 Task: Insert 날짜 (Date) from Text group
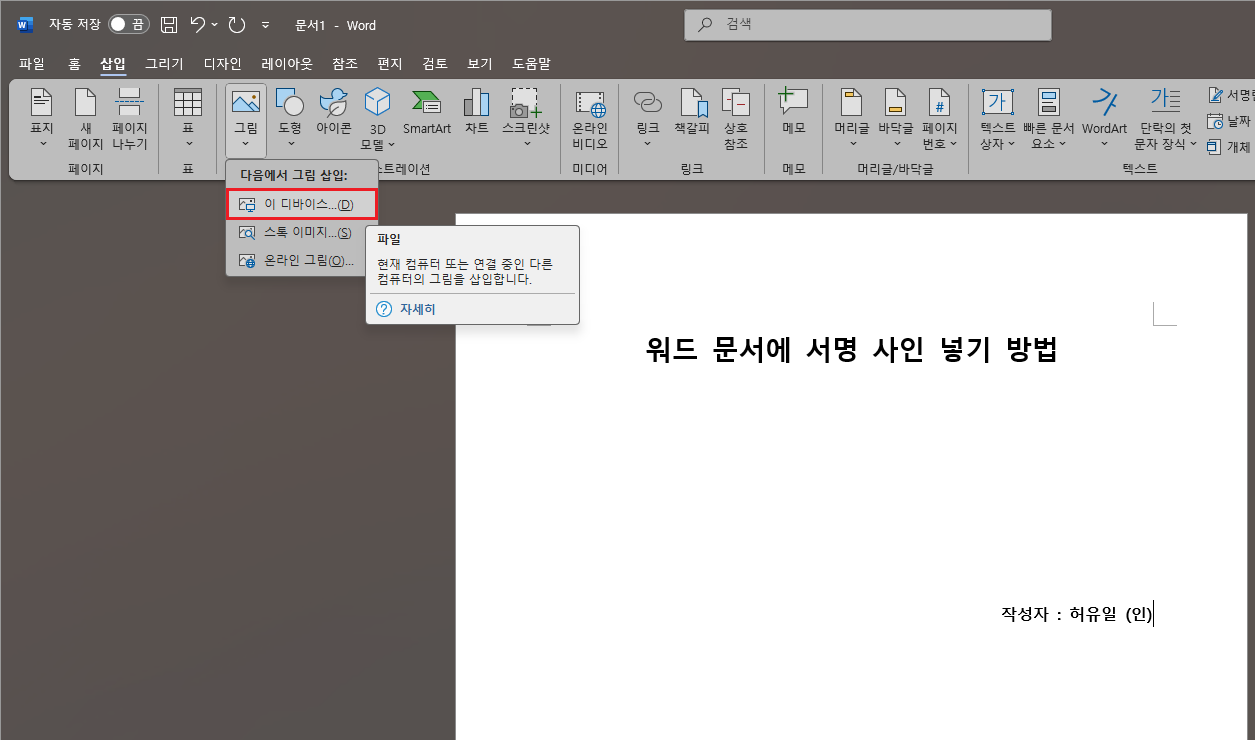(x=1229, y=121)
